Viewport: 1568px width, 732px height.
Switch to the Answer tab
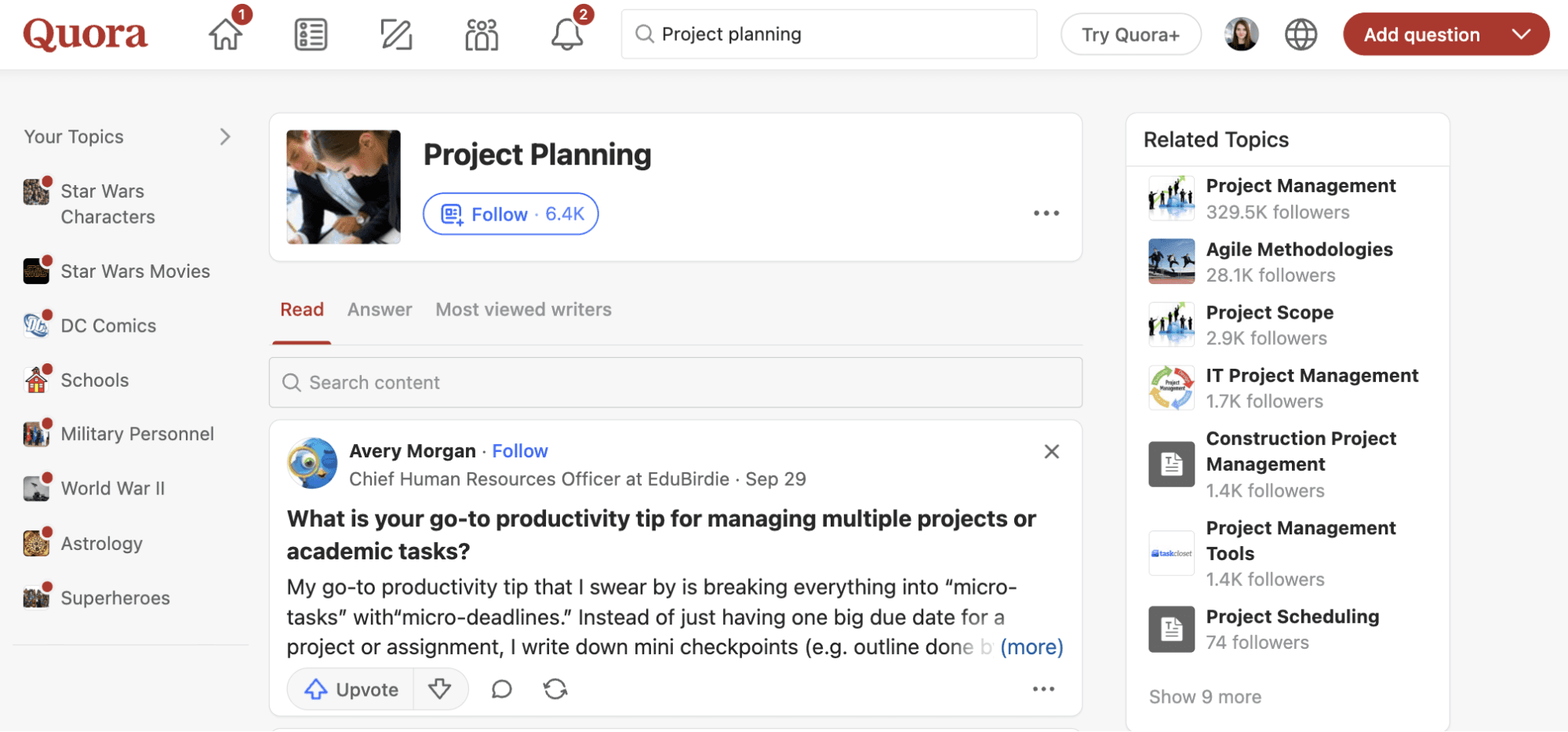(380, 310)
